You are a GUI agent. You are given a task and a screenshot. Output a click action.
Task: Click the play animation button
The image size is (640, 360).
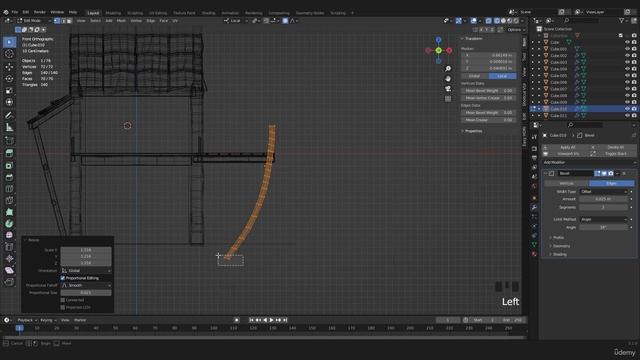(271, 320)
